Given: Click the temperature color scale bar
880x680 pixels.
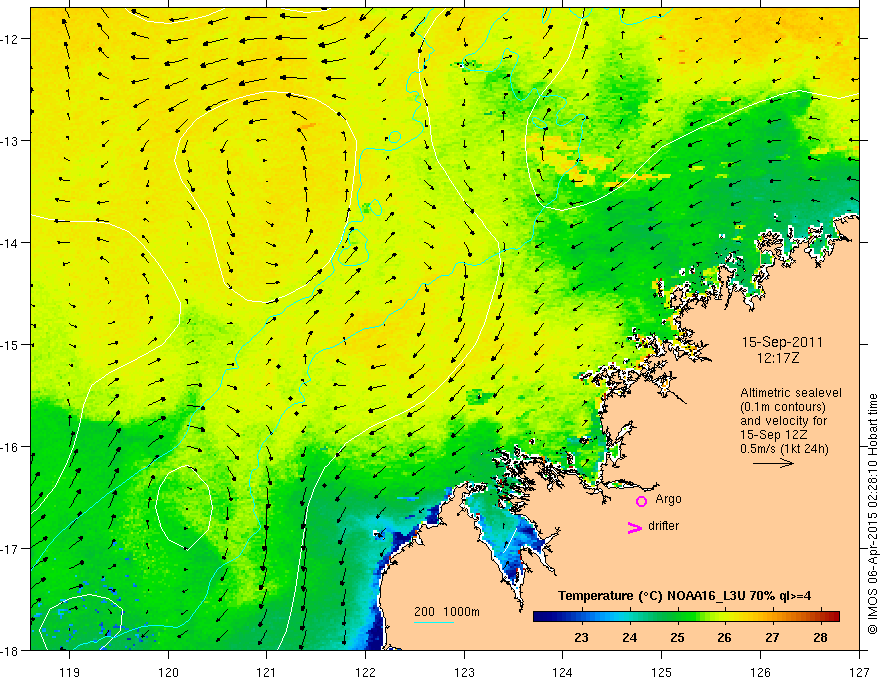Looking at the screenshot, I should pyautogui.click(x=686, y=616).
